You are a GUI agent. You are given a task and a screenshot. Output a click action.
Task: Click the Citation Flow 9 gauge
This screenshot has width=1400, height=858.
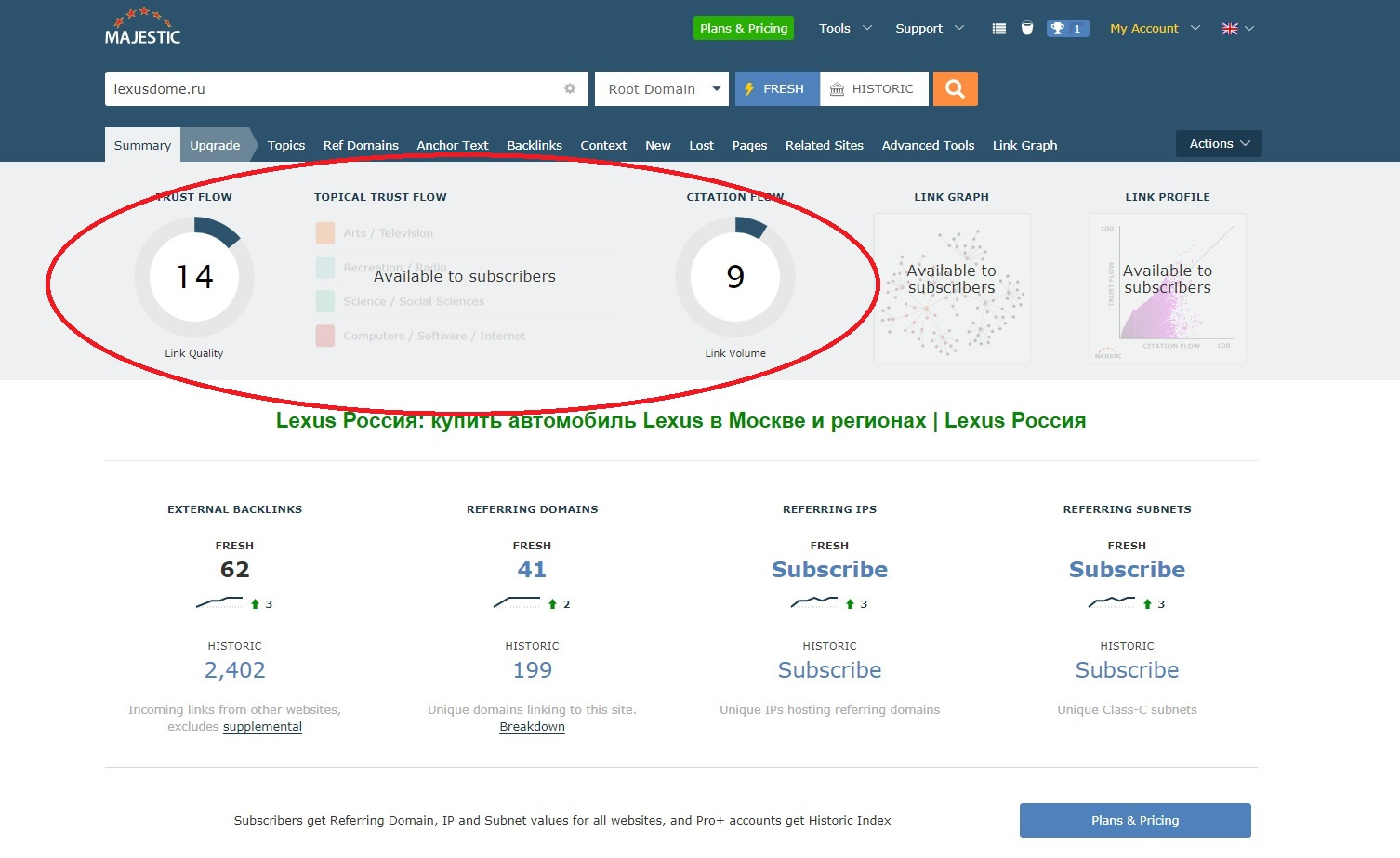tap(735, 276)
